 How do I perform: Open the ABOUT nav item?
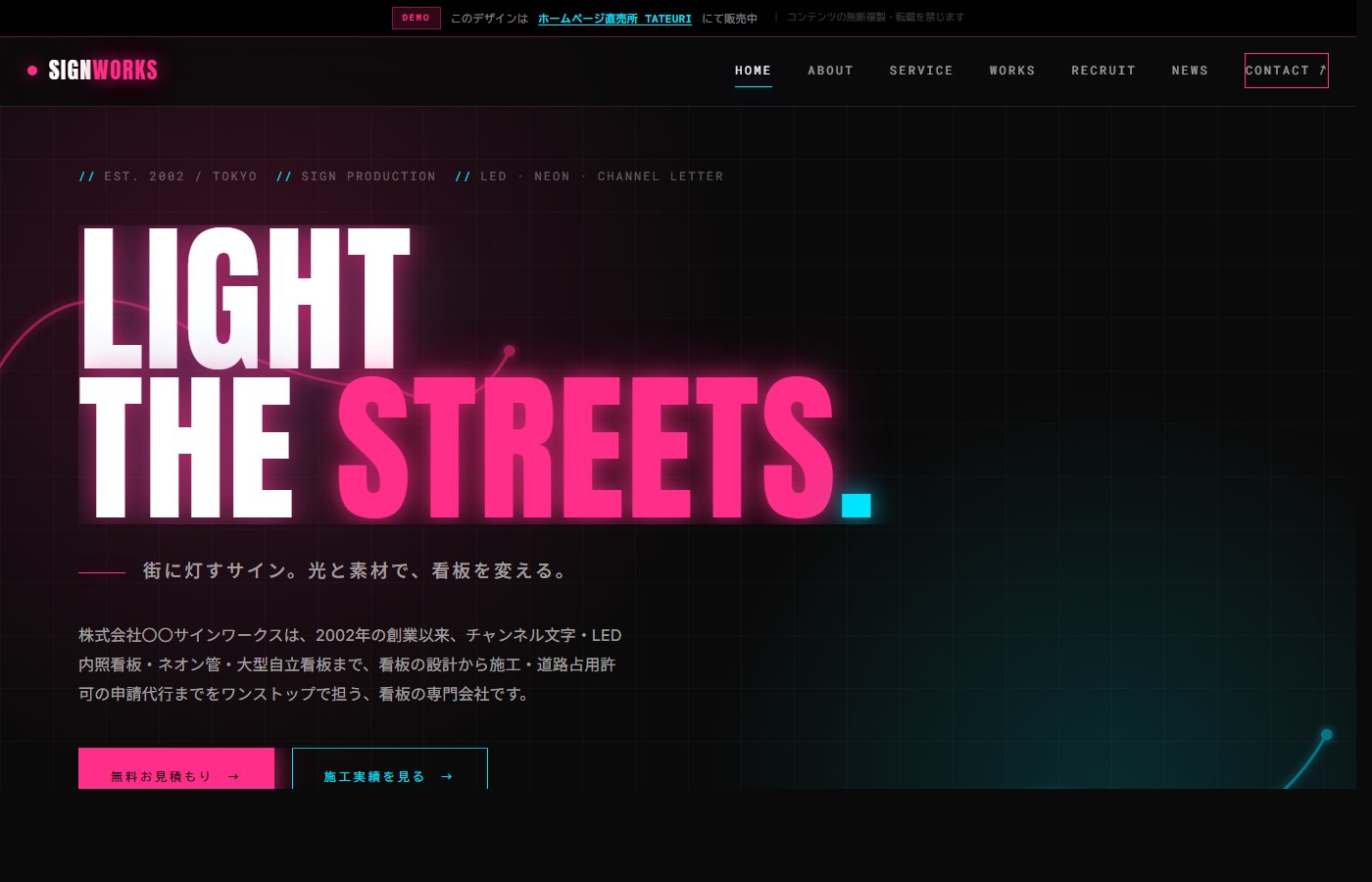pyautogui.click(x=830, y=71)
